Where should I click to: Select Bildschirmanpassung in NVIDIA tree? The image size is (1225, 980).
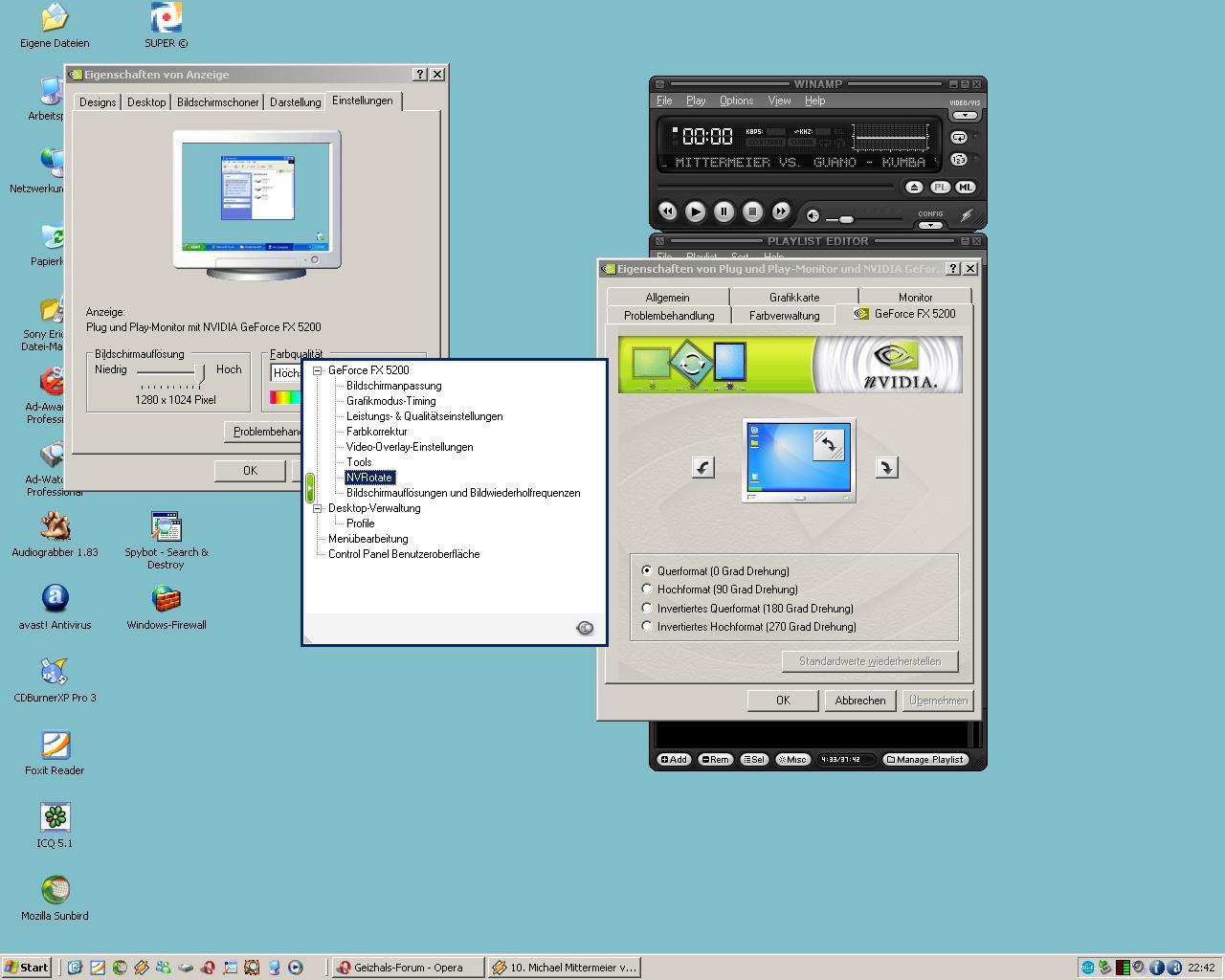[x=393, y=386]
